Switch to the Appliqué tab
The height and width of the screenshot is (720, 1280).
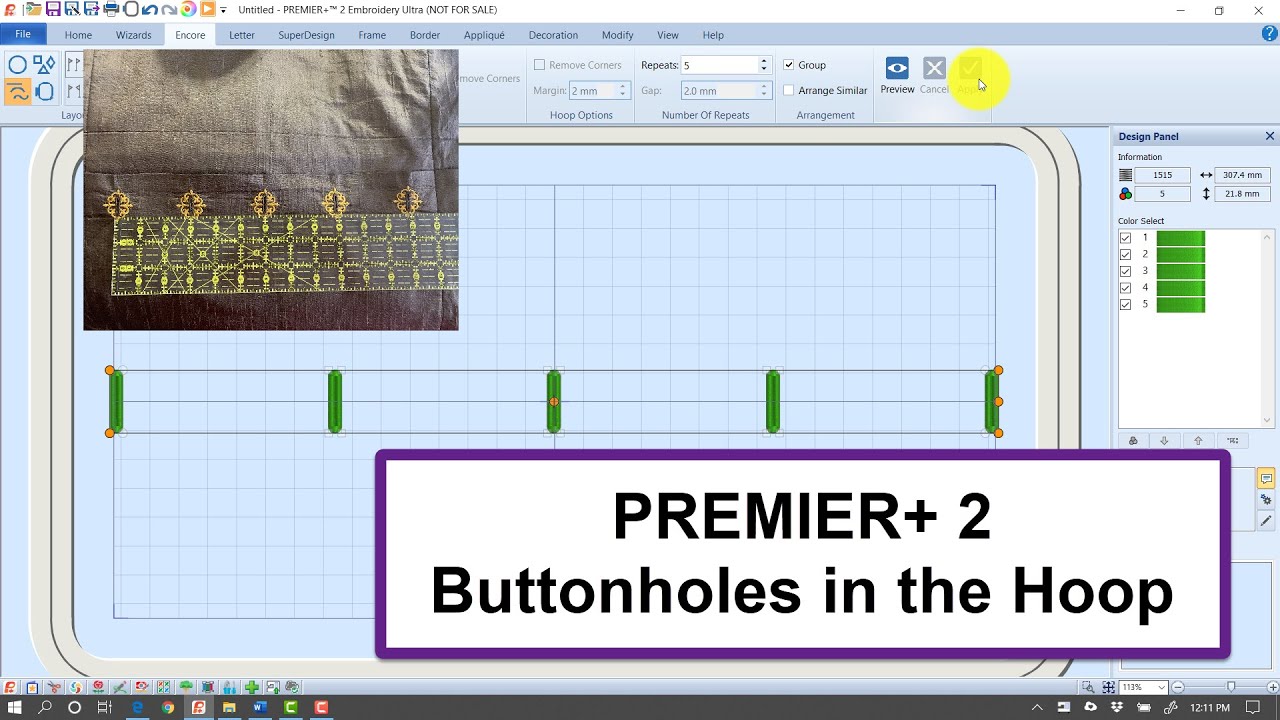coord(484,35)
